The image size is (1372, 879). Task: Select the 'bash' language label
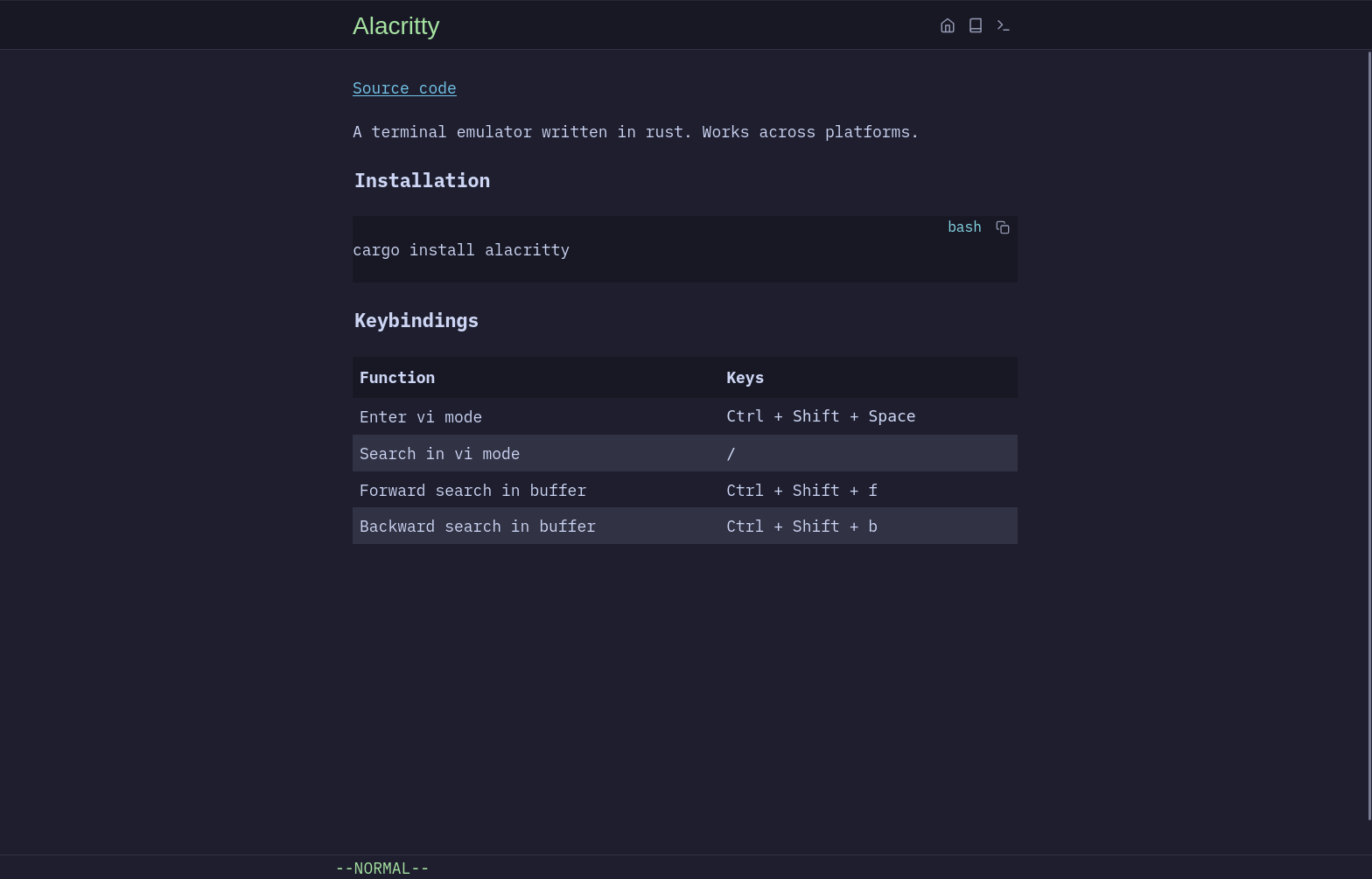coord(964,227)
